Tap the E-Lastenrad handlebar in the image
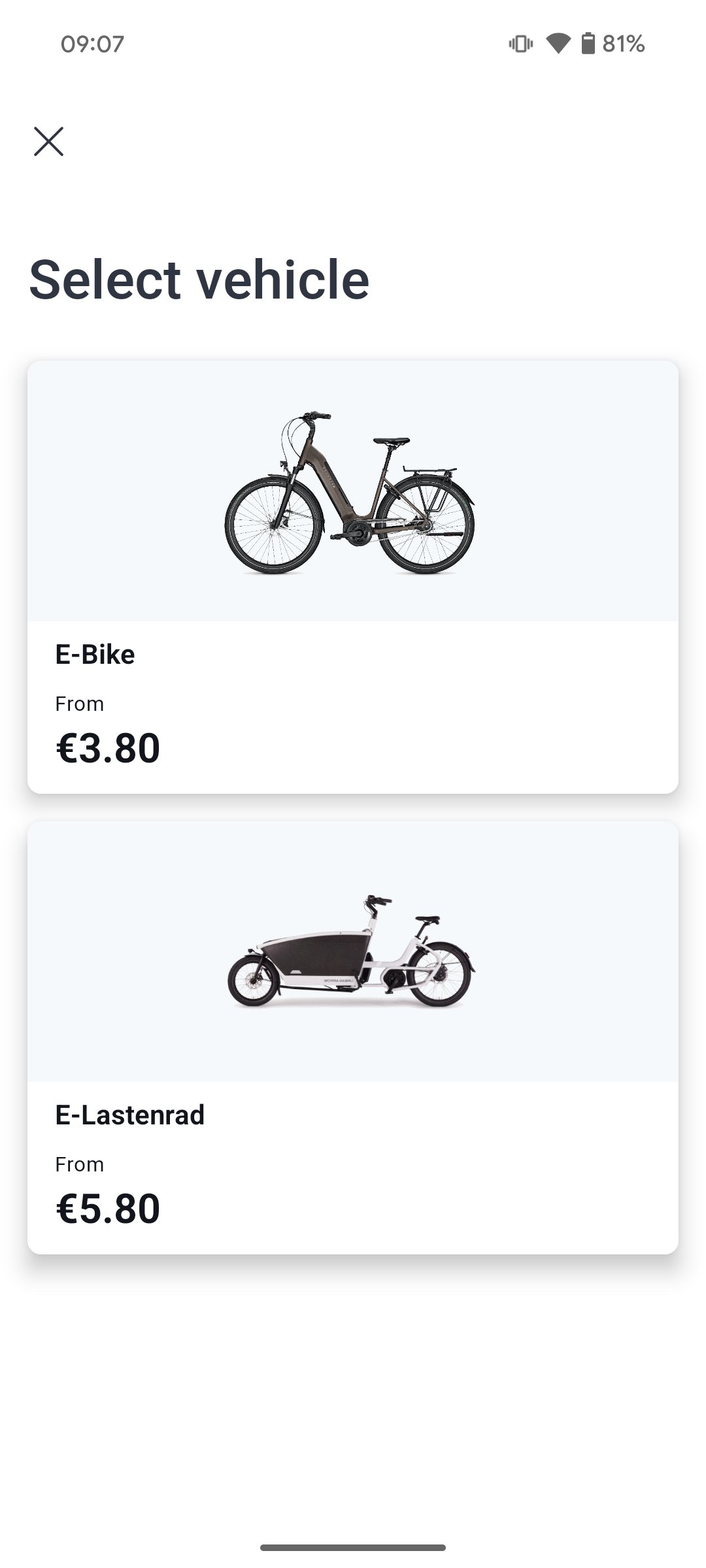Screen dimensions: 706x1568 (378, 902)
